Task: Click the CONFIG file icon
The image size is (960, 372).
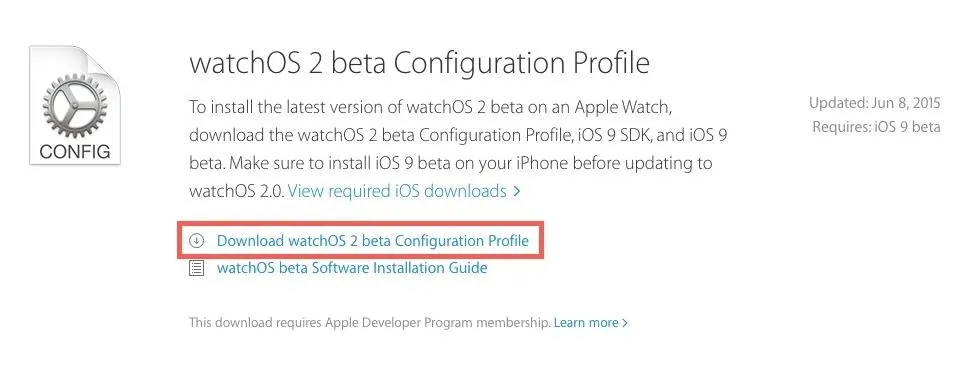Action: pos(75,105)
